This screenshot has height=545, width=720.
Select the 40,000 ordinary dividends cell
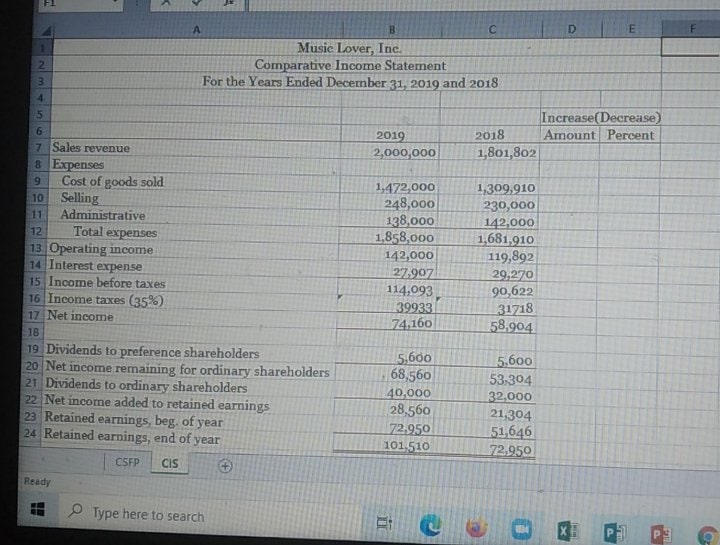[408, 393]
